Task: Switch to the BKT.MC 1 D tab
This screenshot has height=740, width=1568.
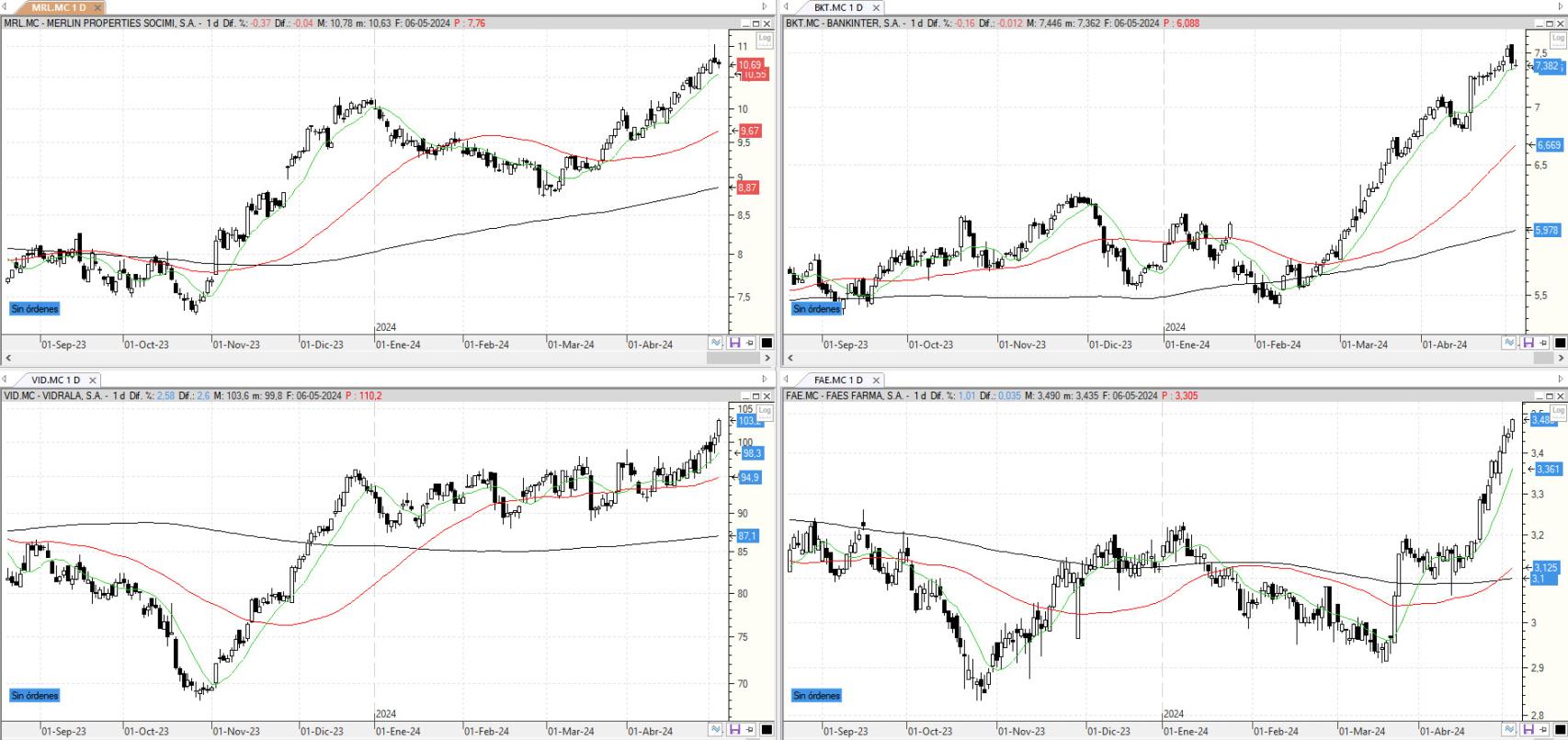Action: click(x=837, y=7)
